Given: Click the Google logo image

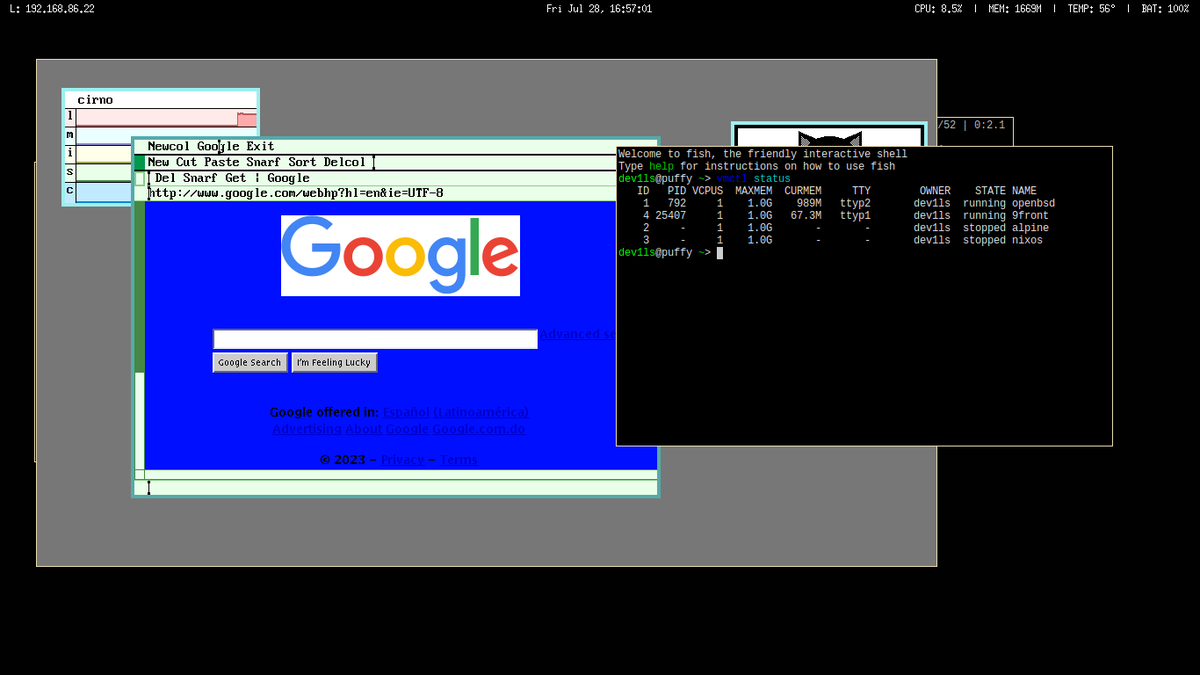Looking at the screenshot, I should [x=400, y=255].
